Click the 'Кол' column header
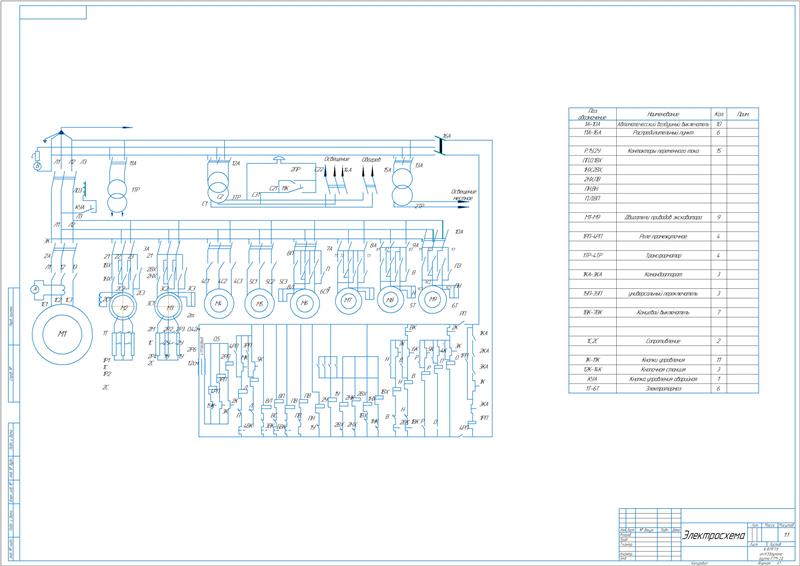 tap(719, 114)
